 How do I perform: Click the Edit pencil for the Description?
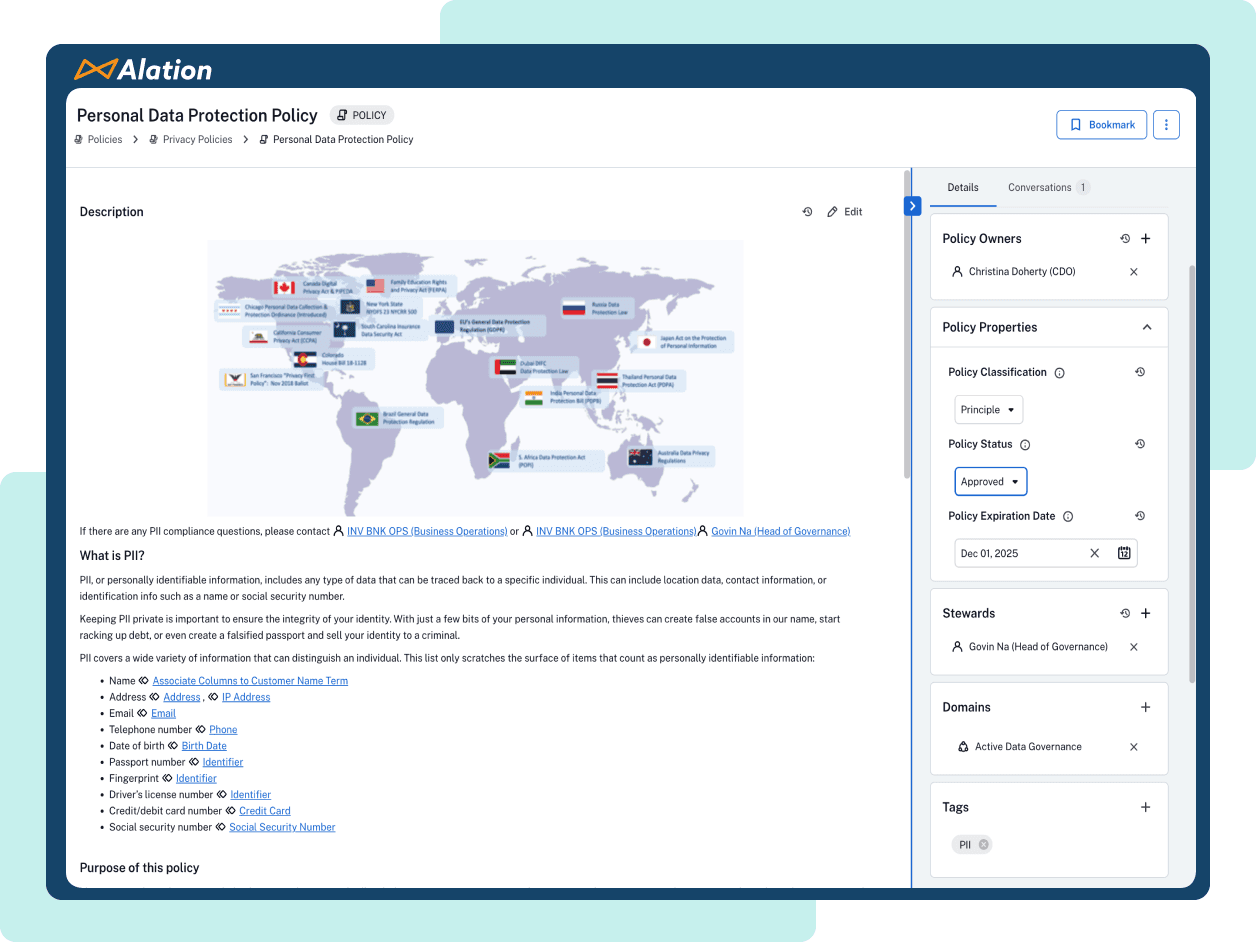pyautogui.click(x=845, y=211)
